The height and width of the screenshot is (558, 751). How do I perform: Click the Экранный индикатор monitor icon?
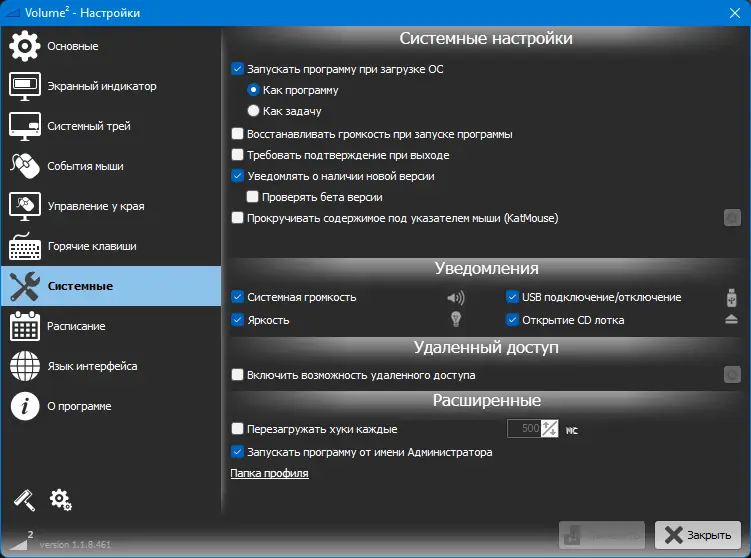(x=24, y=86)
